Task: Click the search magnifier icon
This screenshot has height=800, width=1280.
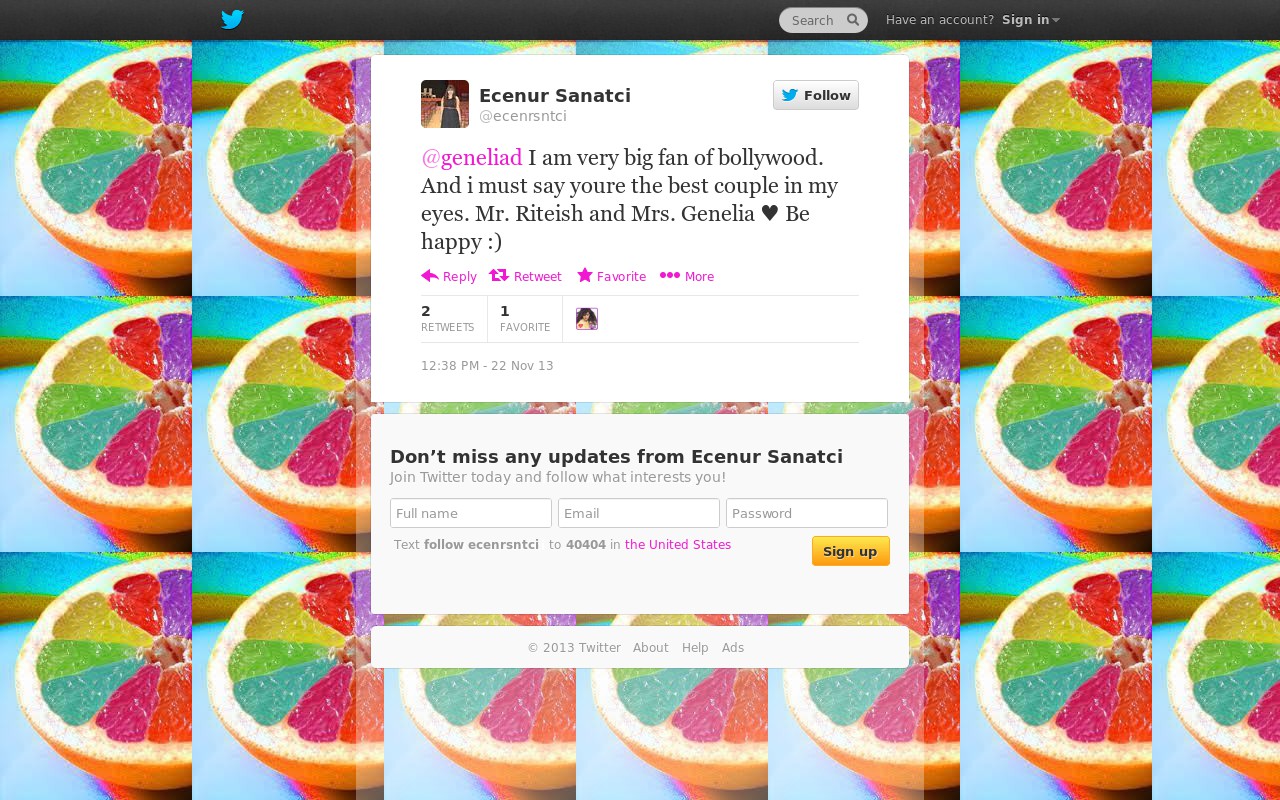Action: [853, 19]
